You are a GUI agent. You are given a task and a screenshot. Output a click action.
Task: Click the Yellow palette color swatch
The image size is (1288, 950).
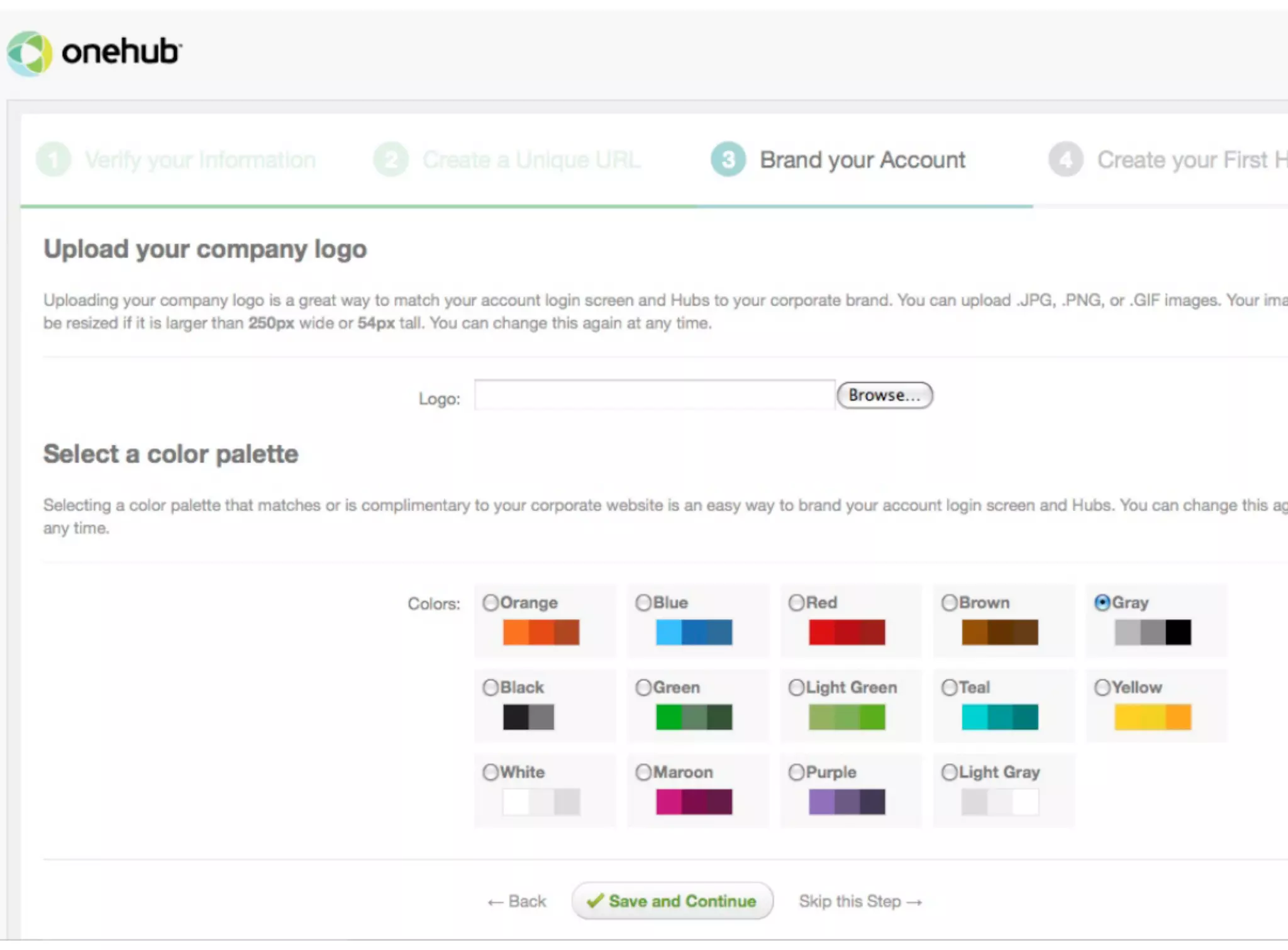(x=1152, y=717)
